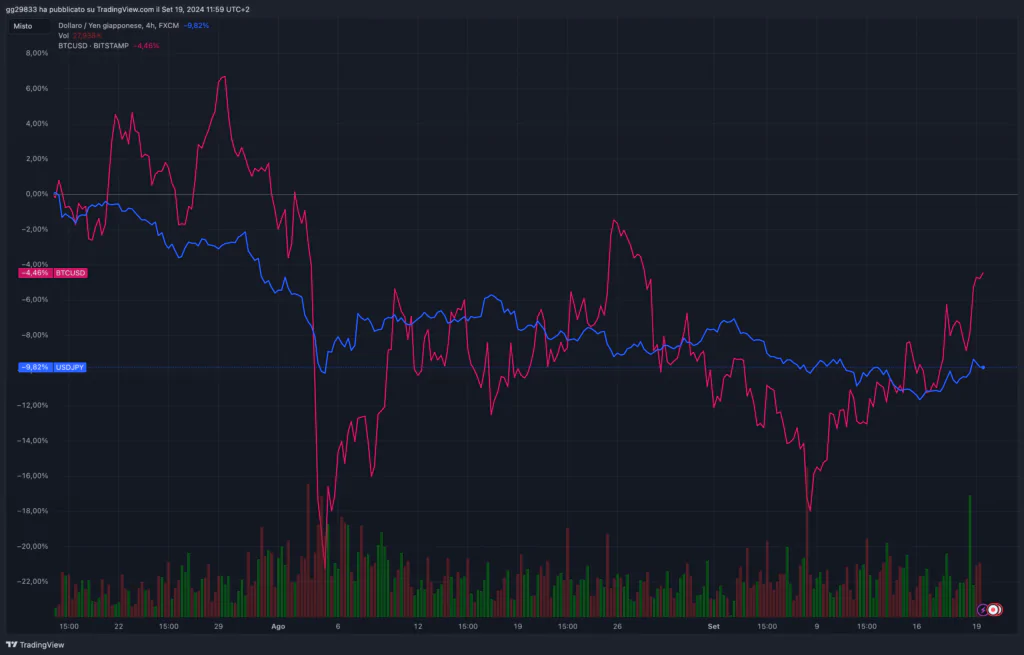
Task: Click the blue USDJPY price scale label
Action: pyautogui.click(x=70, y=367)
